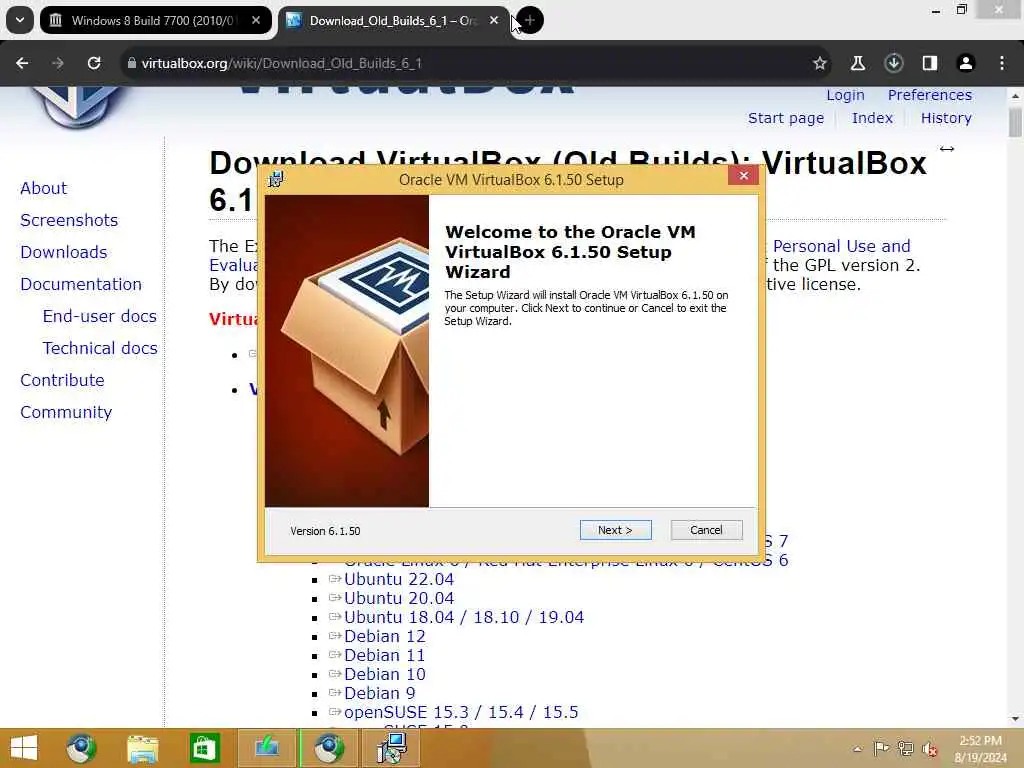Open Technical docs in the sidebar
The width and height of the screenshot is (1024, 768).
(x=100, y=348)
